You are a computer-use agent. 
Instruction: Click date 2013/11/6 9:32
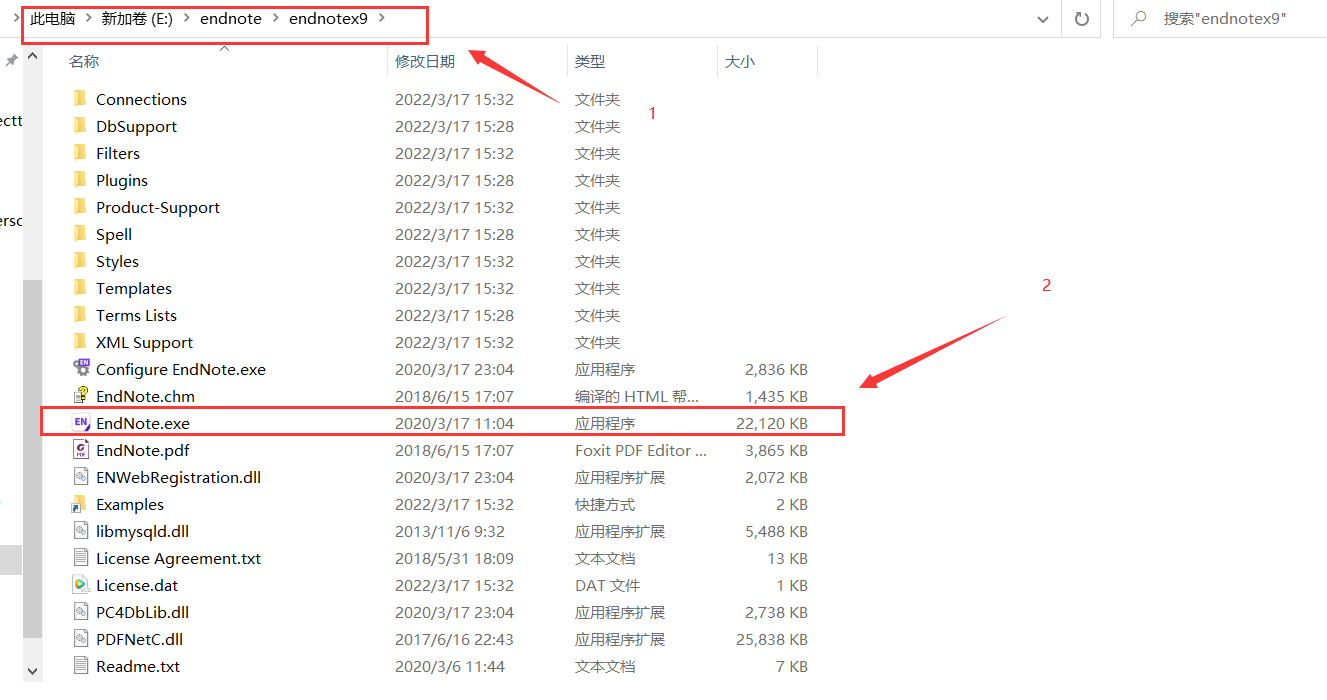tap(450, 531)
